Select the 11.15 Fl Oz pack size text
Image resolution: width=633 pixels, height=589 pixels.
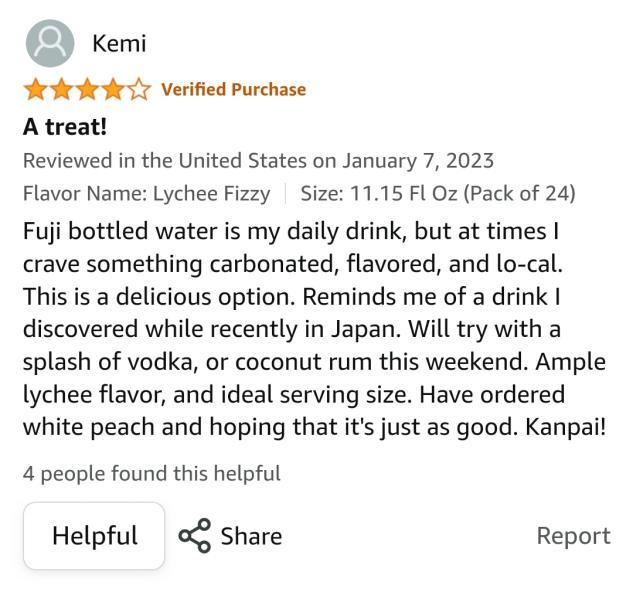coord(438,193)
